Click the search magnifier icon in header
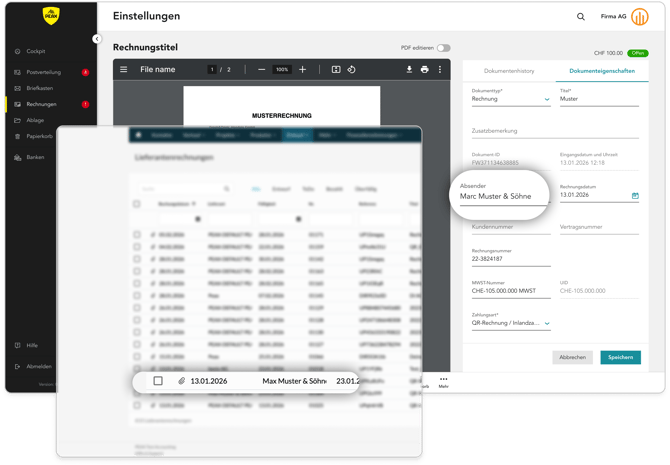The image size is (670, 465). pyautogui.click(x=581, y=17)
